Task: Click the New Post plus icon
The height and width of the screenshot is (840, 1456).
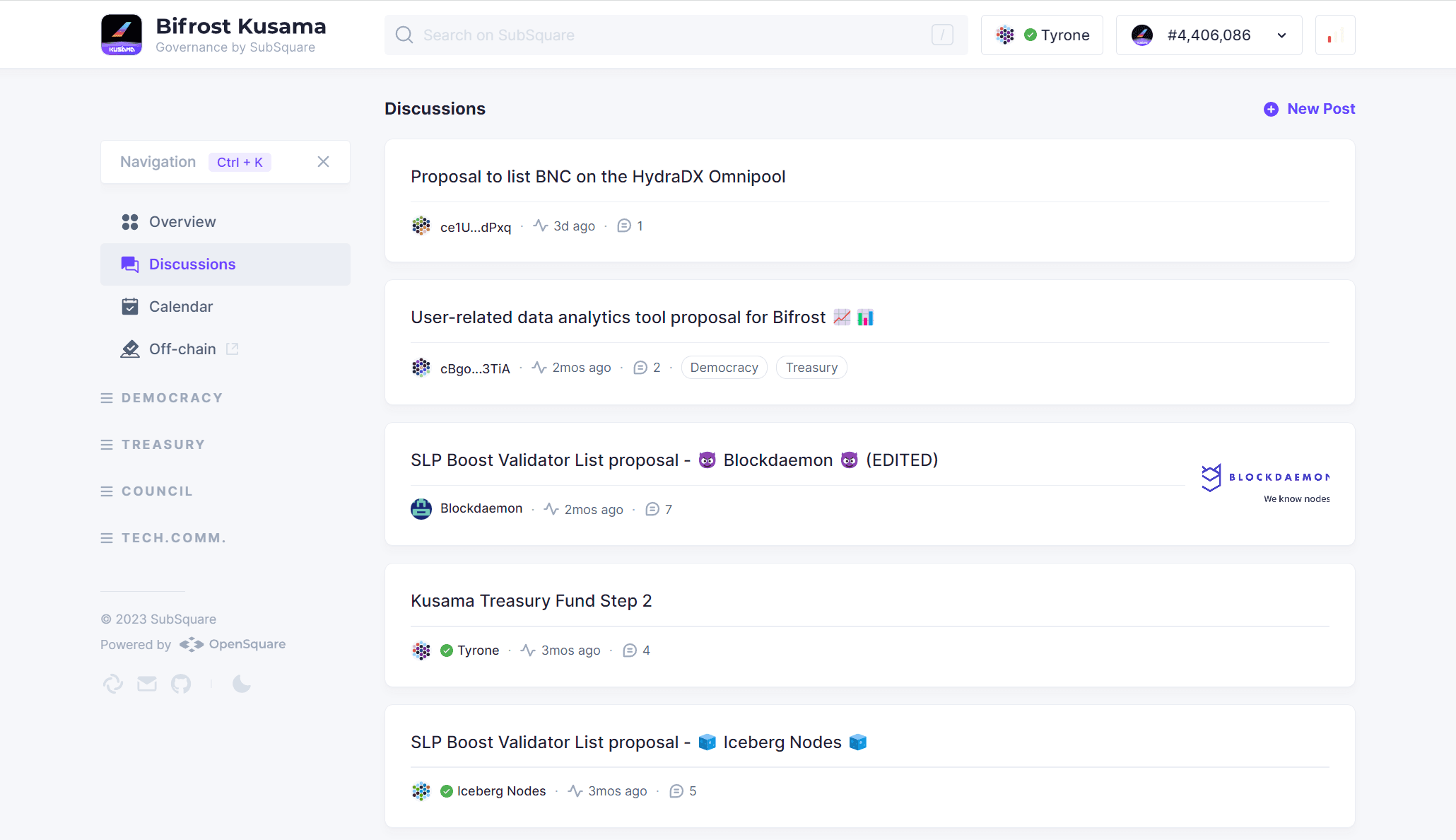Action: pos(1271,109)
